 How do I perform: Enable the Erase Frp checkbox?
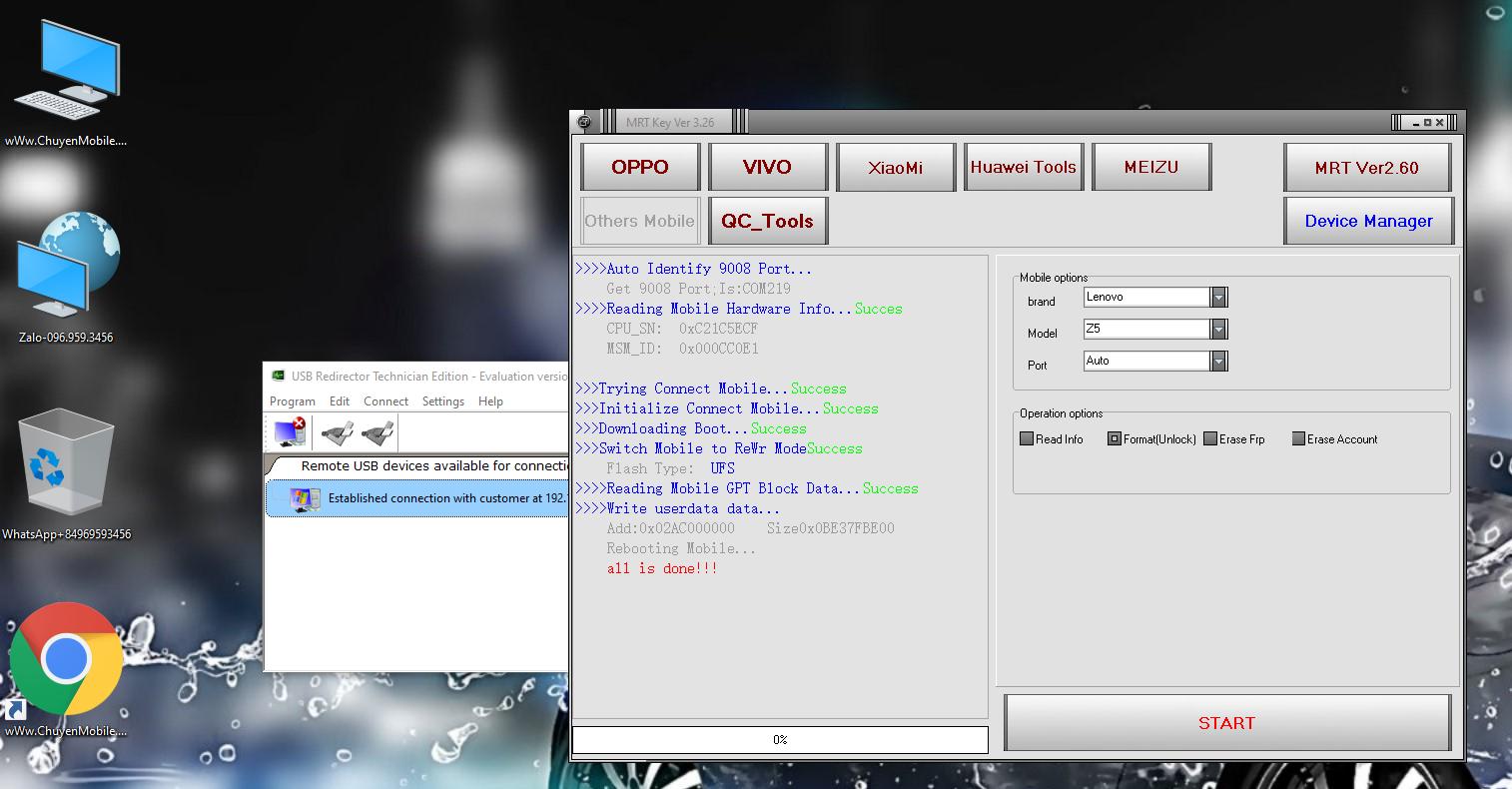tap(1210, 438)
